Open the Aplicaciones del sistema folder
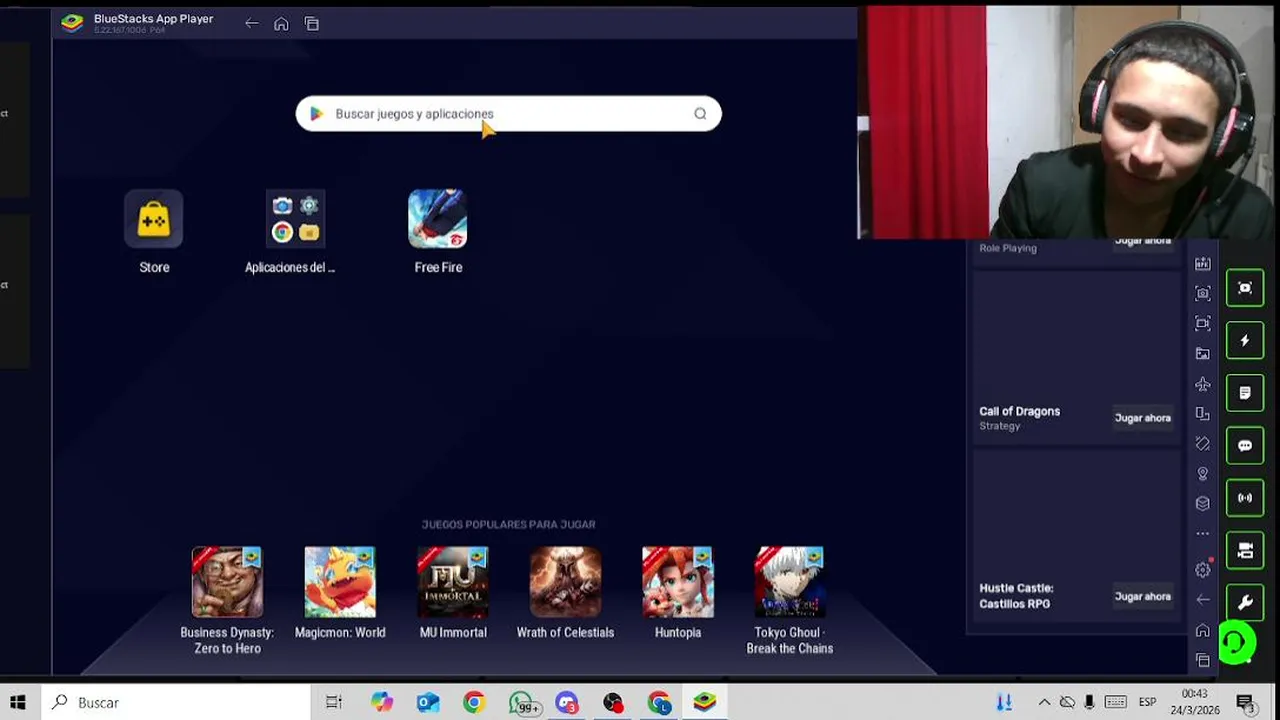 [295, 219]
